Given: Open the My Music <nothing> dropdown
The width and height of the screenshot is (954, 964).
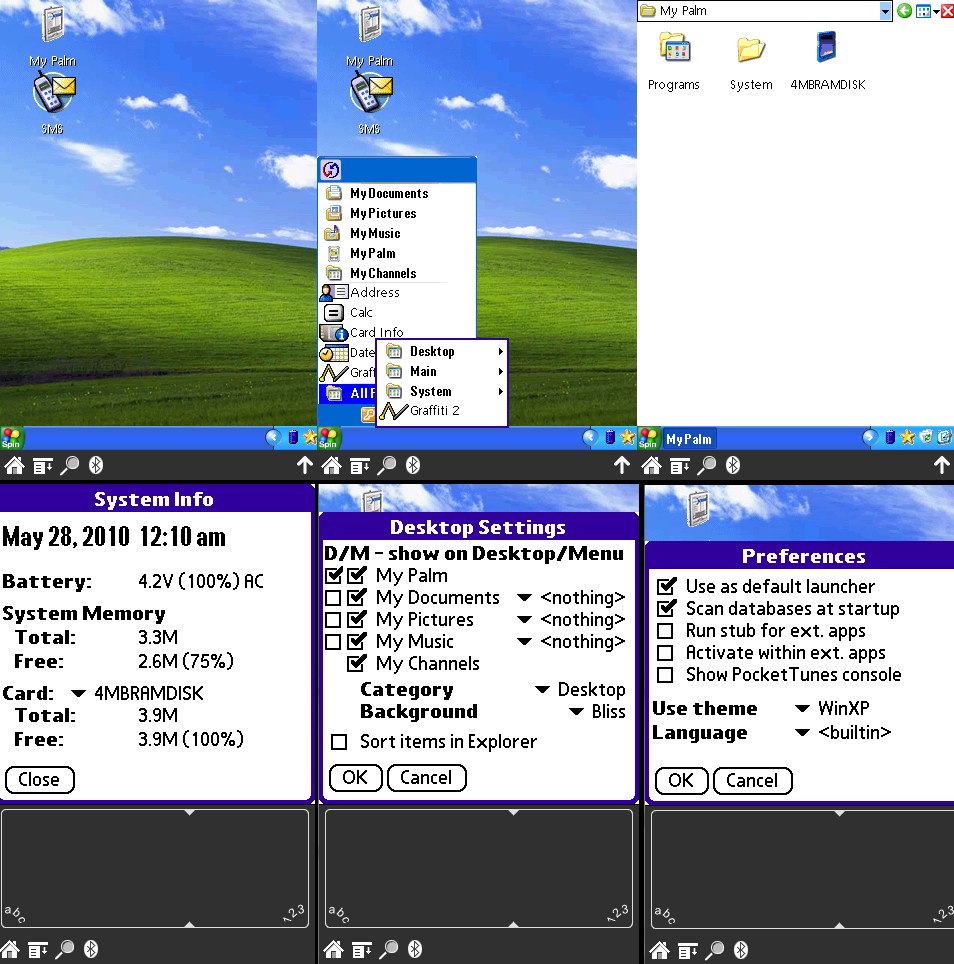Looking at the screenshot, I should point(571,641).
